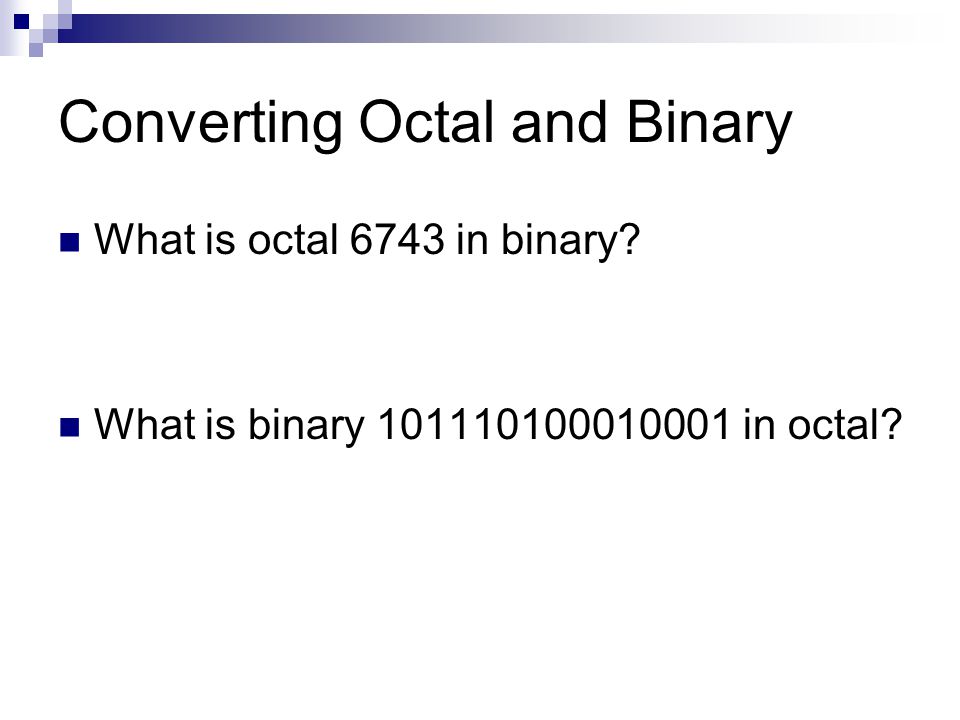Select the first blue square bullet marker
Image resolution: width=960 pixels, height=720 pixels.
70,243
